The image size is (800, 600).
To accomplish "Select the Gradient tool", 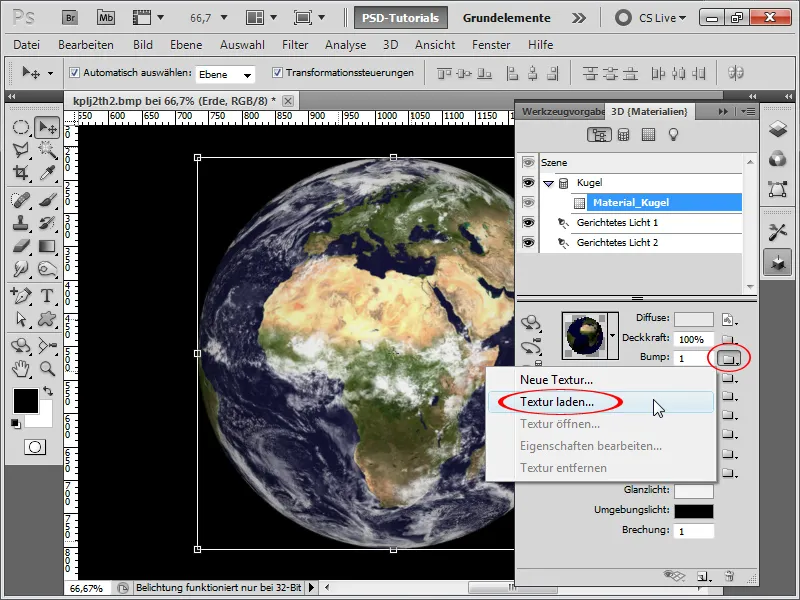I will click(x=47, y=246).
